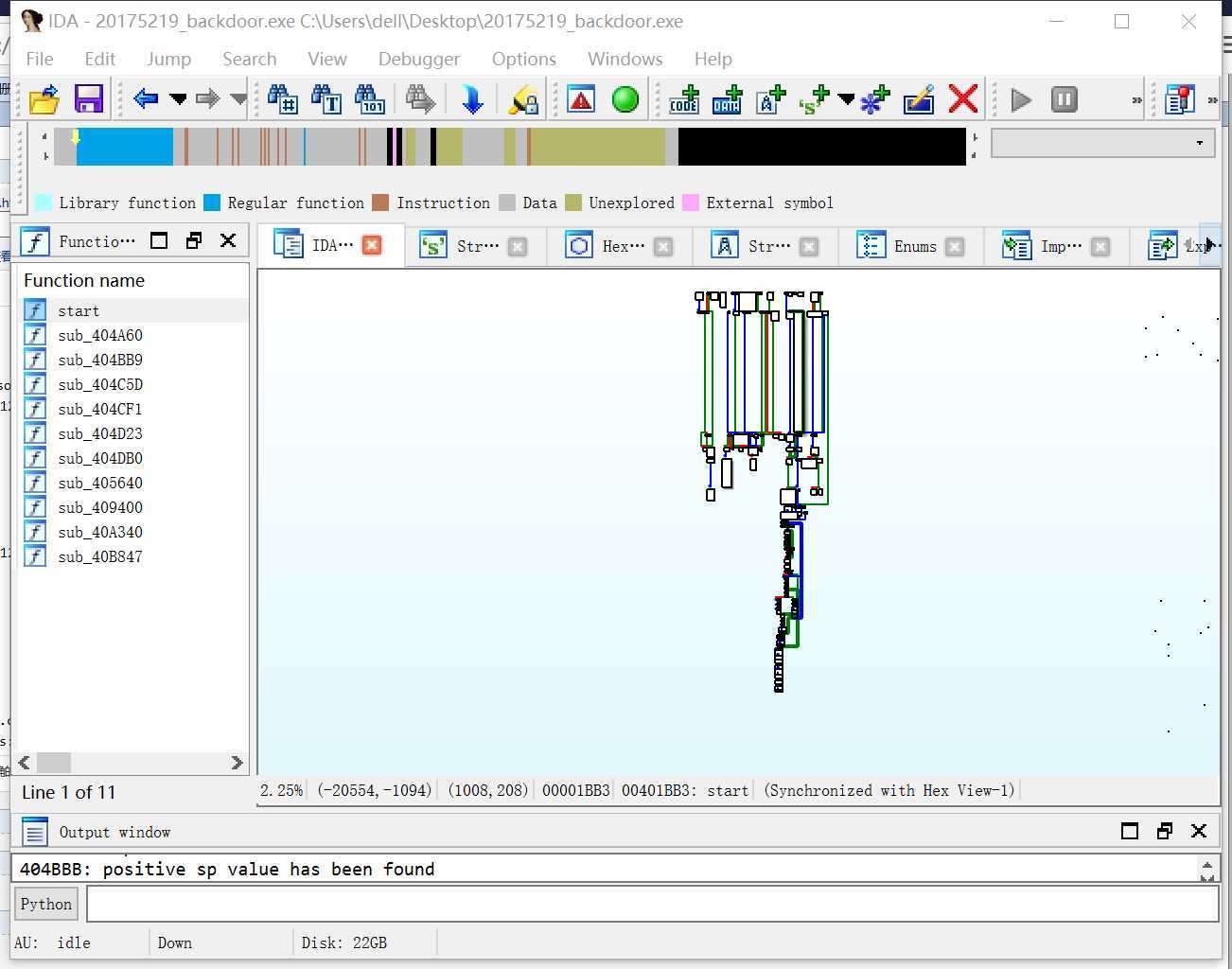Open the Help menu

(713, 59)
